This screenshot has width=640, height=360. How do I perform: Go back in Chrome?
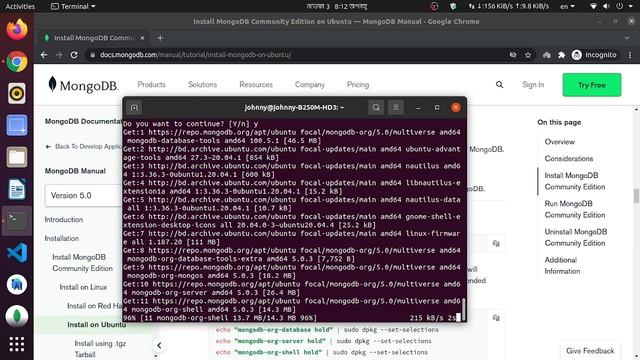tap(44, 55)
